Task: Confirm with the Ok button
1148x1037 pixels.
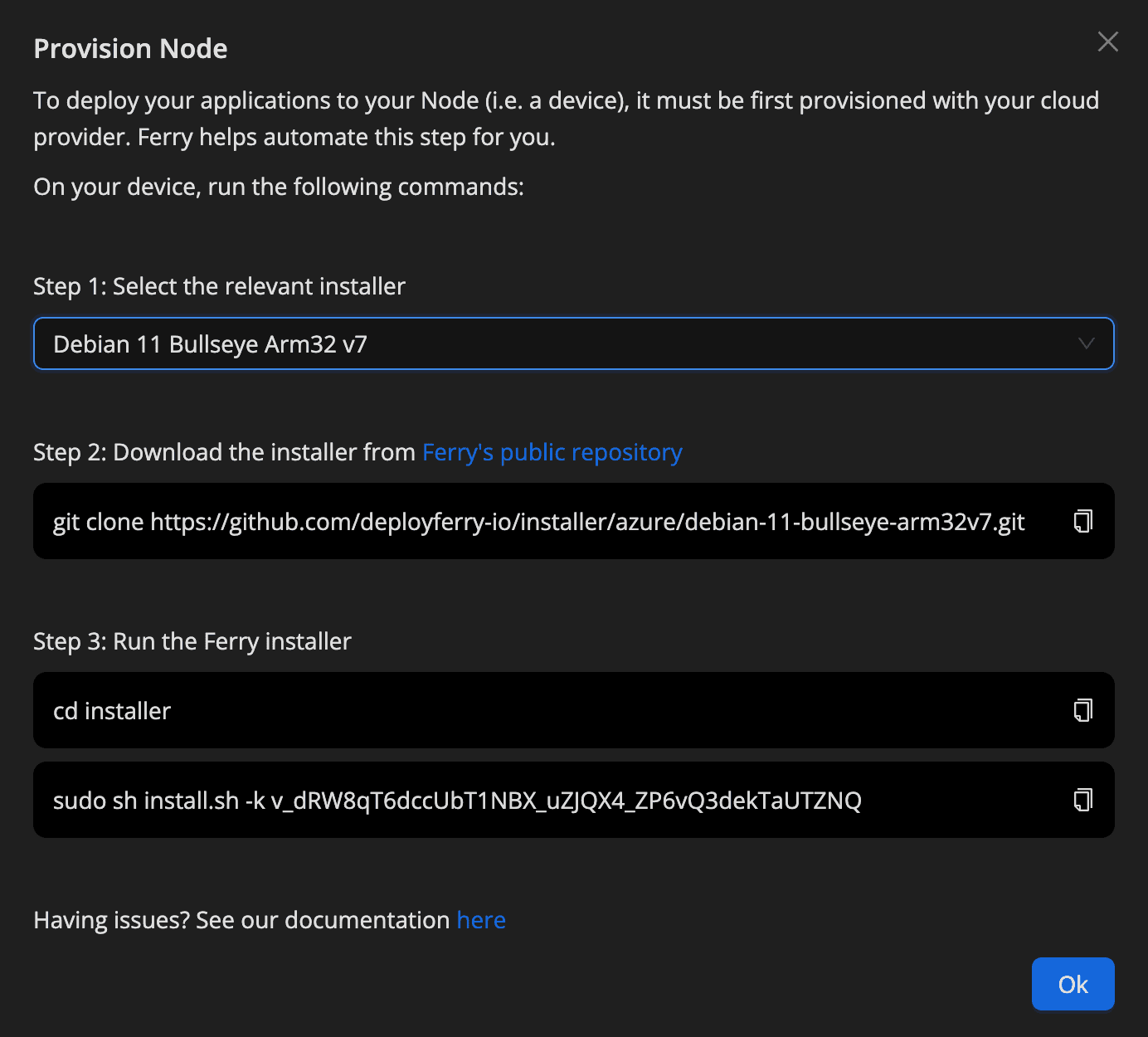Action: tap(1073, 984)
